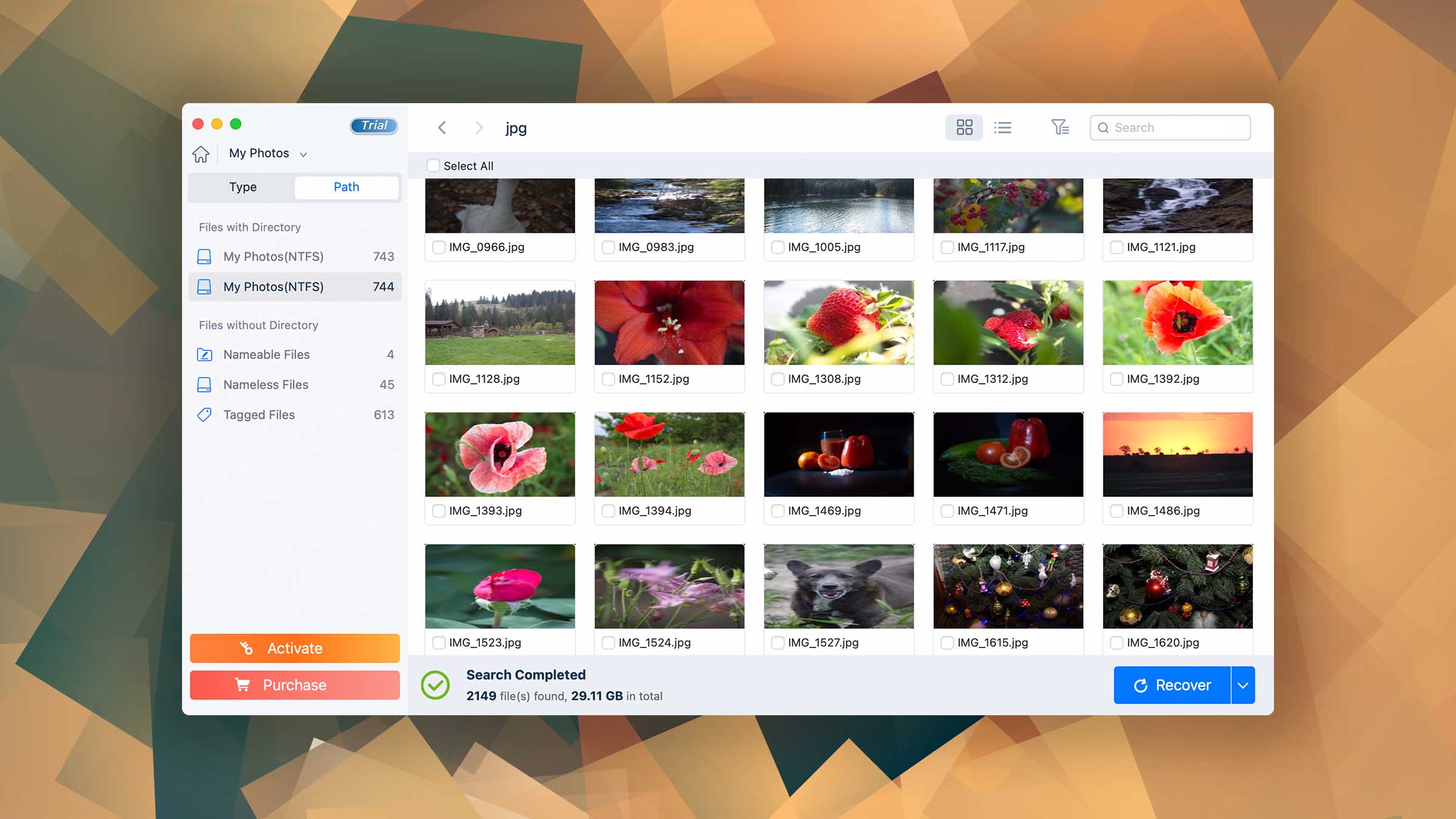Mark the IMG_1620.jpg checkbox
1456x819 pixels.
pyautogui.click(x=1116, y=642)
